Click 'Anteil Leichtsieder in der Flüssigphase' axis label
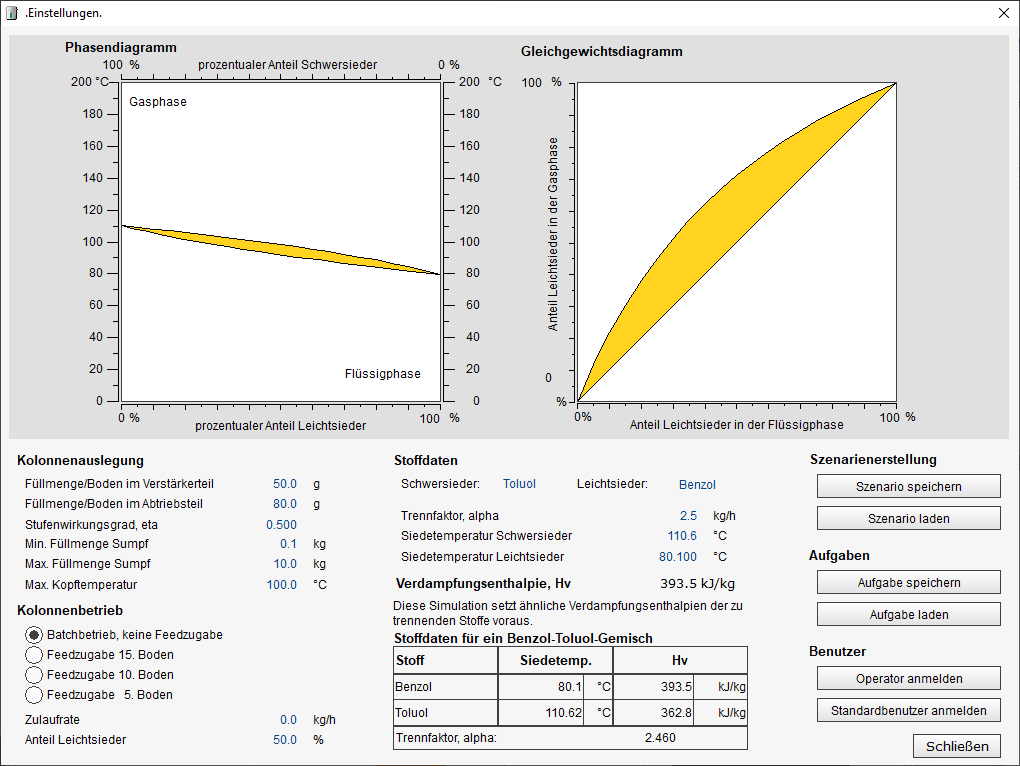This screenshot has width=1020, height=766. tap(736, 425)
